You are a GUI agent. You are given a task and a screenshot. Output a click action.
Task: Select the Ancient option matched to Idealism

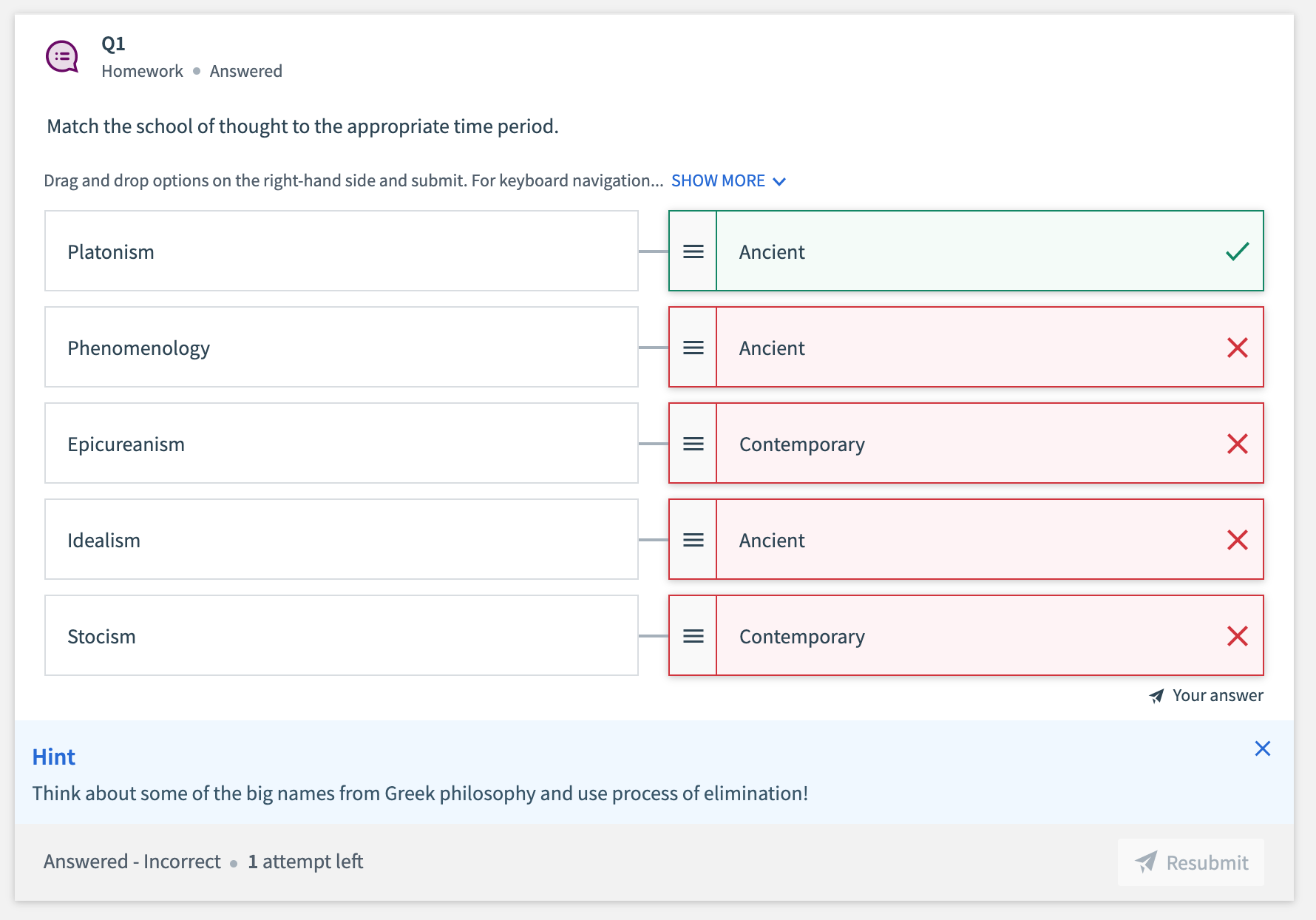pyautogui.click(x=961, y=540)
